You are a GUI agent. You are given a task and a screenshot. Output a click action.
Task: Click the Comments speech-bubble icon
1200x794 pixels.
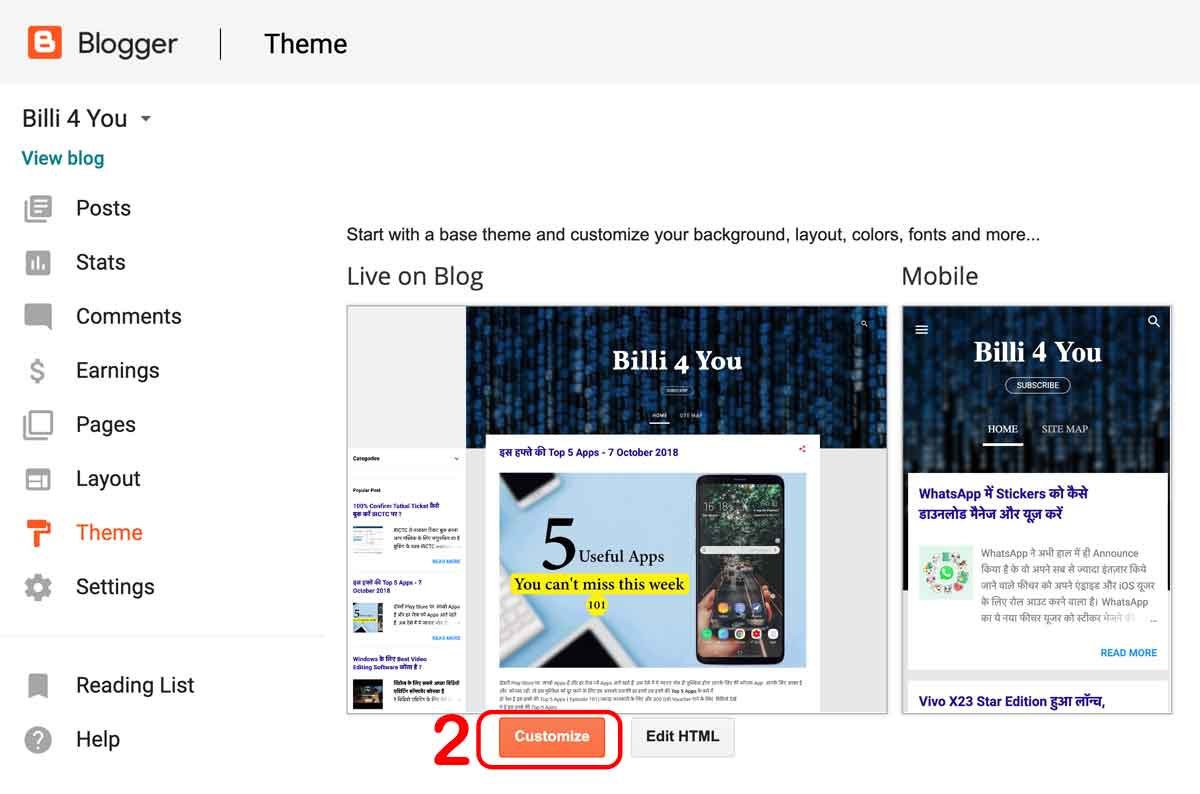38,317
